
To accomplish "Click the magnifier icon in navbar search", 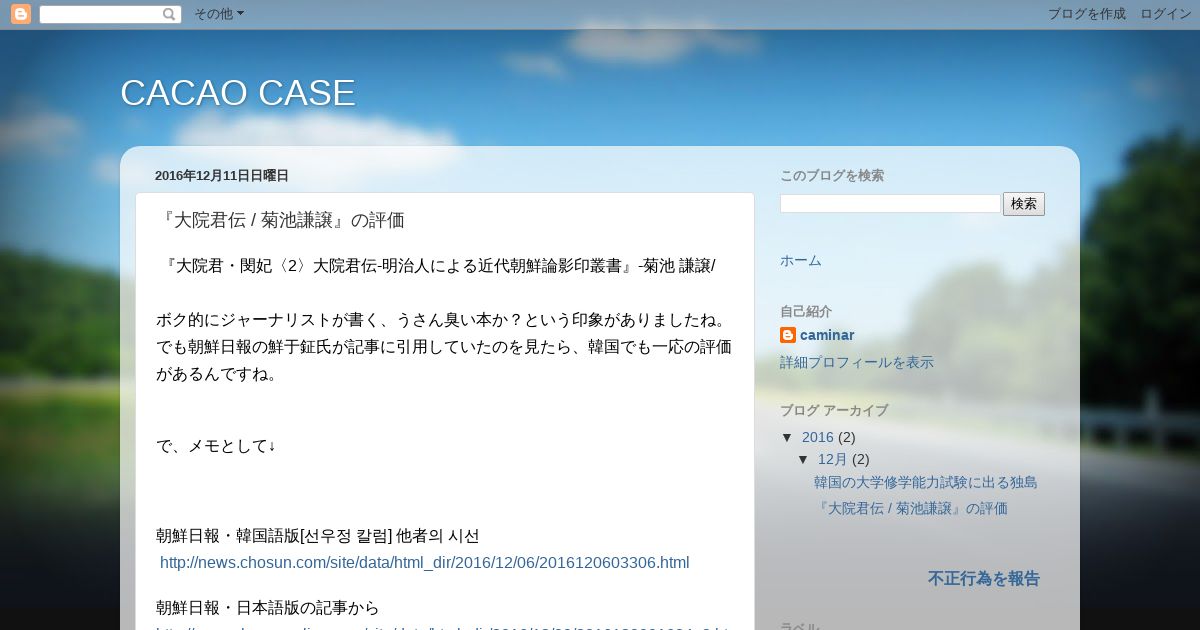I will (x=169, y=14).
